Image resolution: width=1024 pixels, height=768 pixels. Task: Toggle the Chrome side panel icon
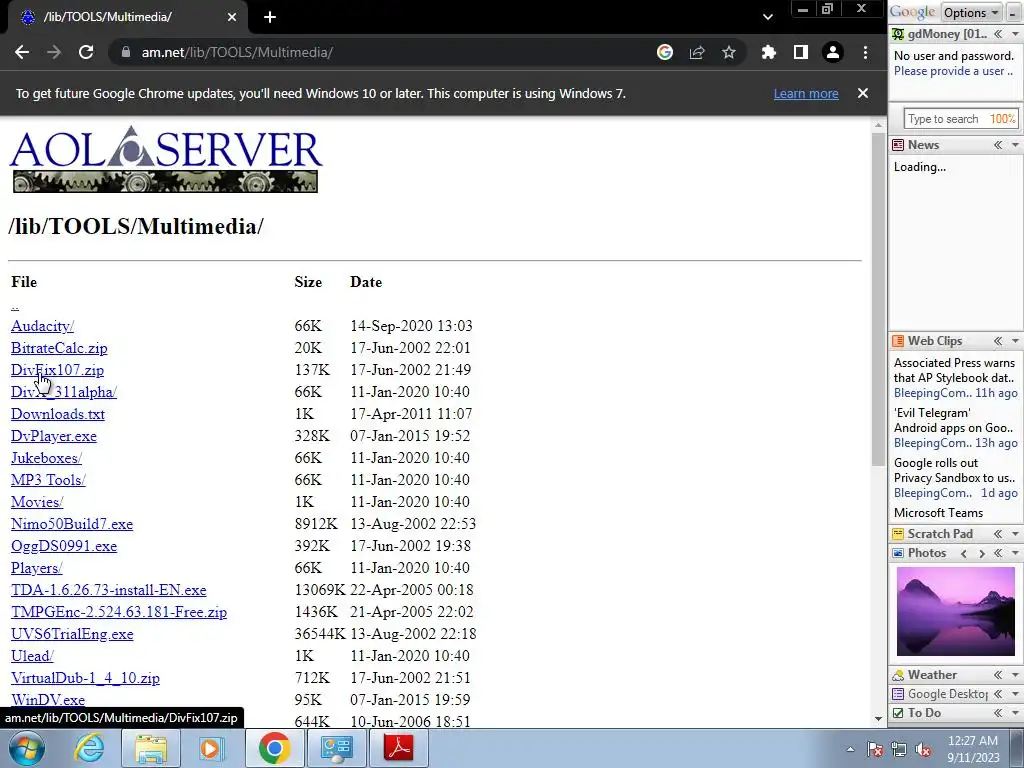pyautogui.click(x=801, y=52)
